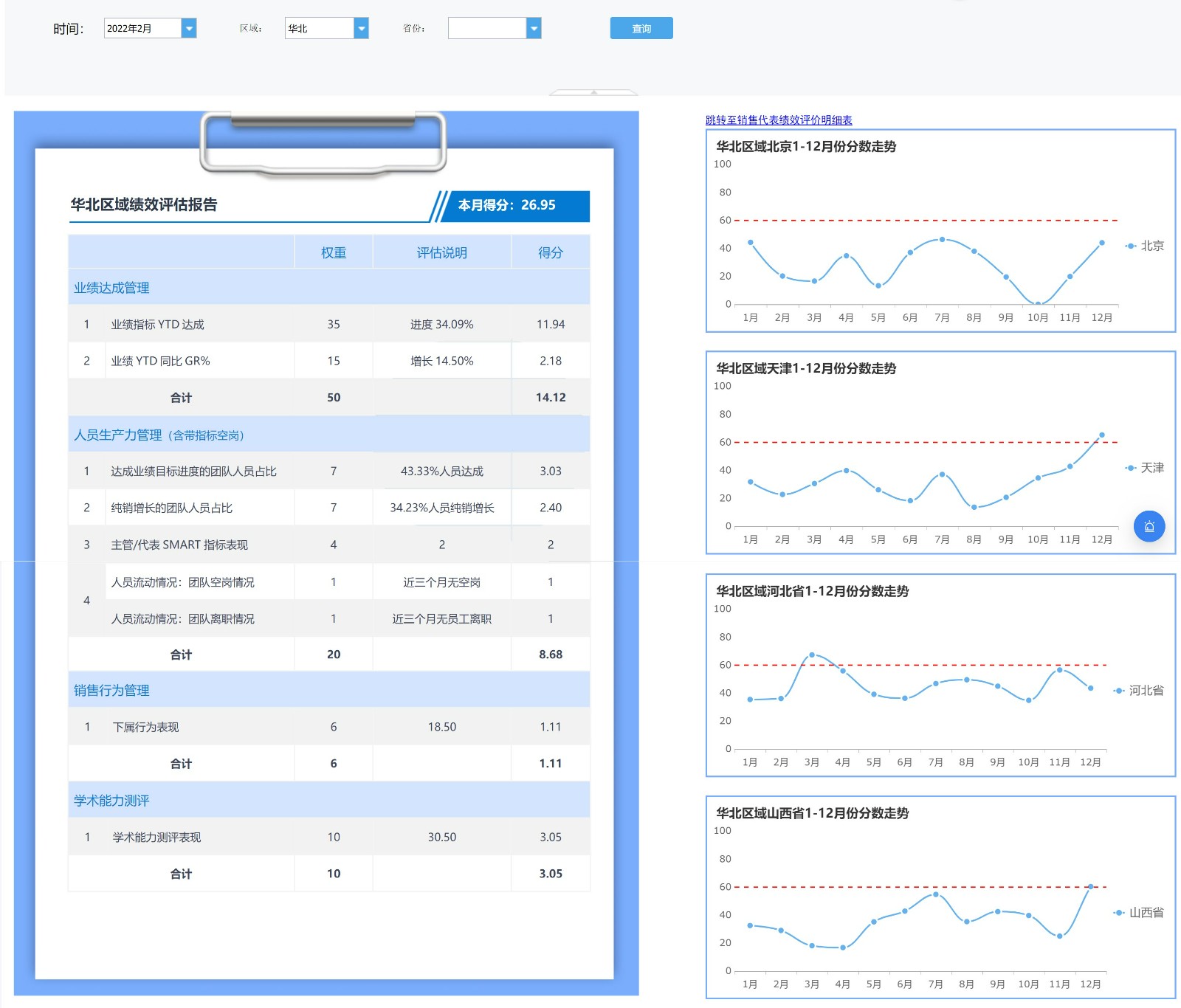1181x1008 pixels.
Task: Open 跳转至销售代表绩效评价明细表 link
Action: [779, 120]
